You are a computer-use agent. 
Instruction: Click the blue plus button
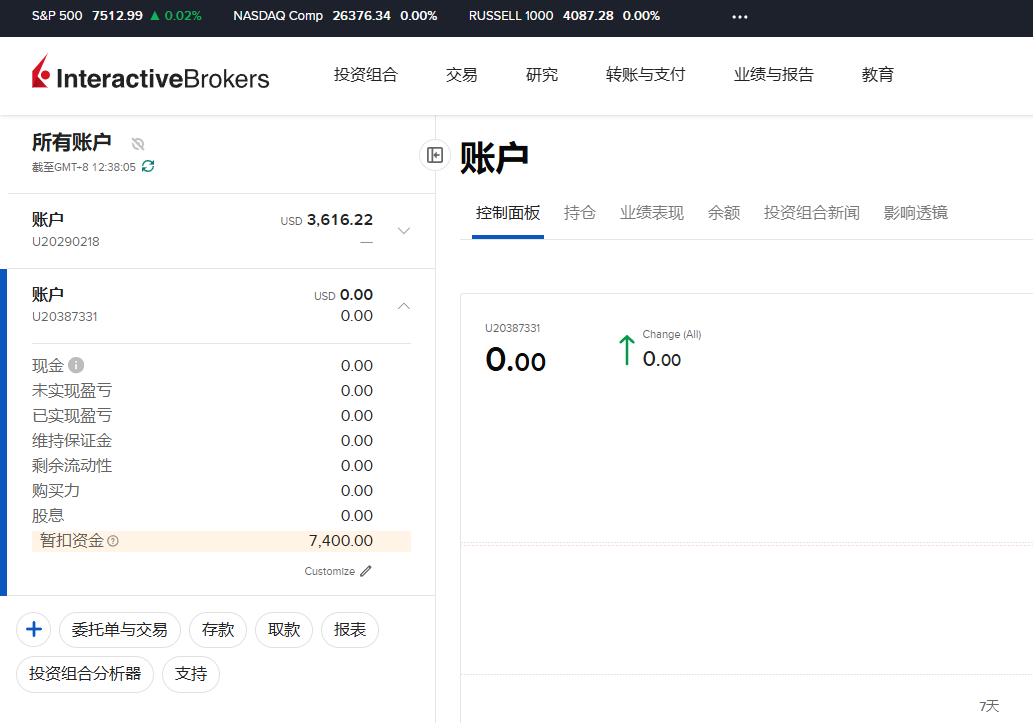click(x=34, y=629)
